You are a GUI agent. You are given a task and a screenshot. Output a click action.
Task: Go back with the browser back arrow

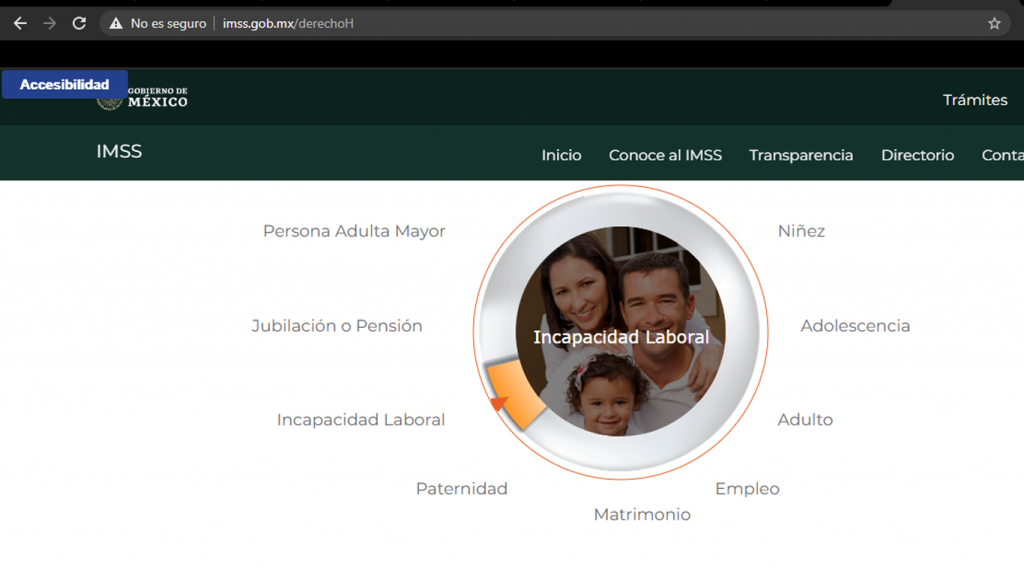pos(20,24)
